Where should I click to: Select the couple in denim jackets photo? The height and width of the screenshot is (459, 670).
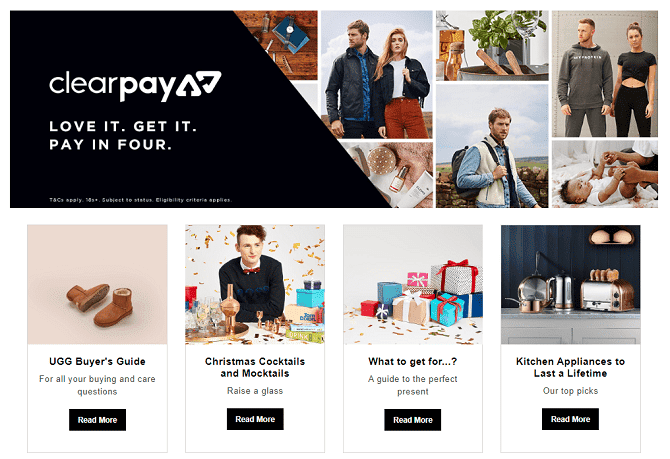click(x=377, y=74)
